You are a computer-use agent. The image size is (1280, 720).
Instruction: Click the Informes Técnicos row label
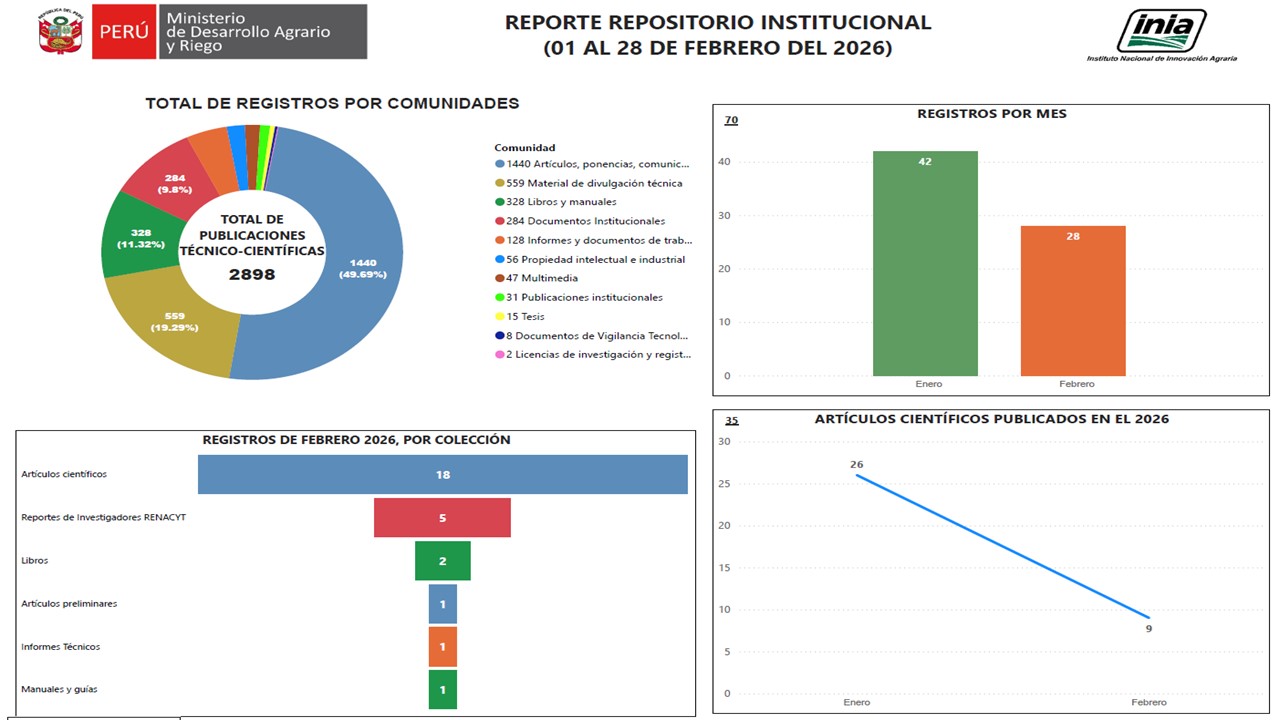61,646
